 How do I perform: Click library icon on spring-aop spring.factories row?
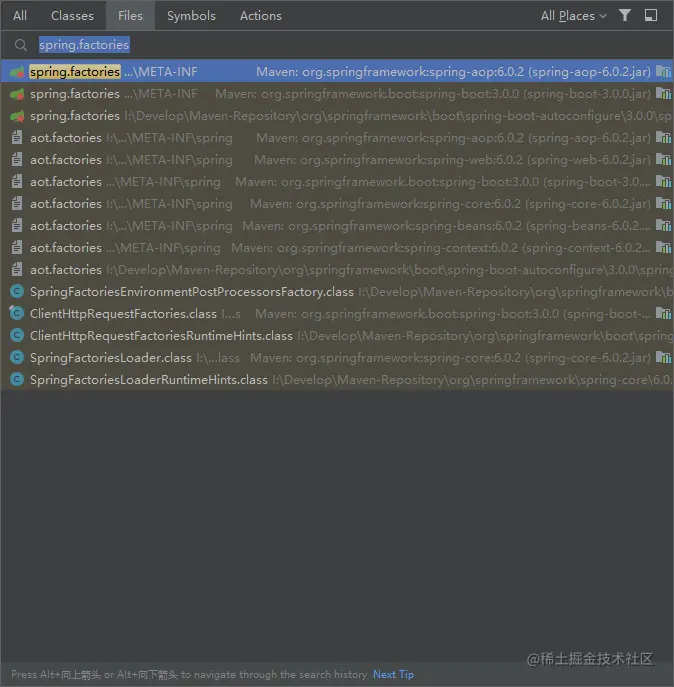pos(663,71)
